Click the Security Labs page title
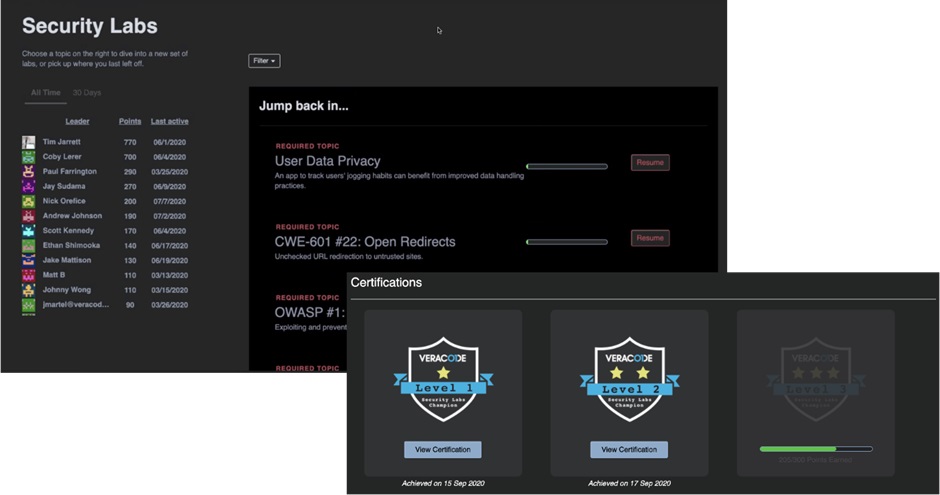 click(x=90, y=26)
